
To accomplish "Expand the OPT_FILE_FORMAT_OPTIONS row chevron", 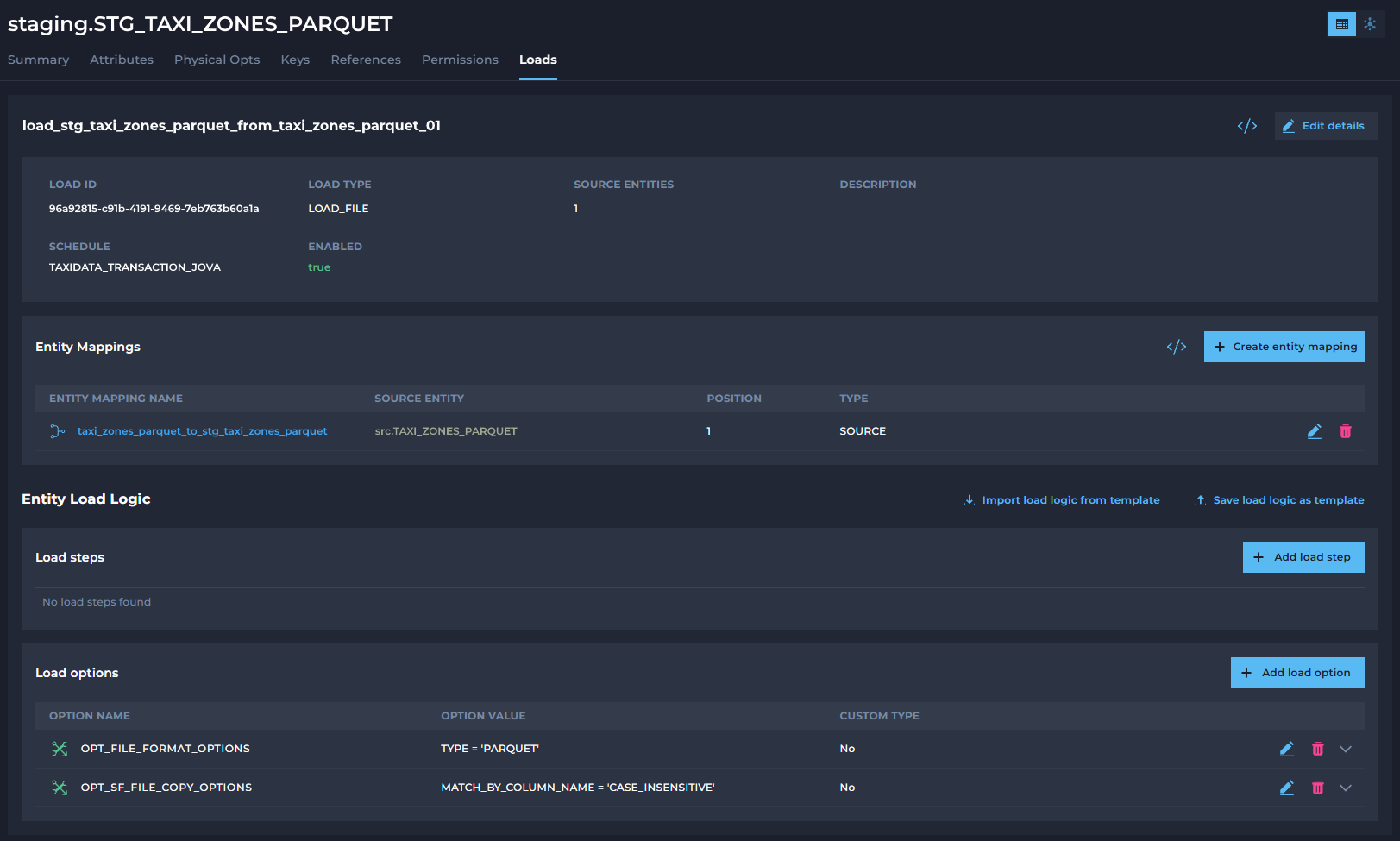I will 1346,749.
